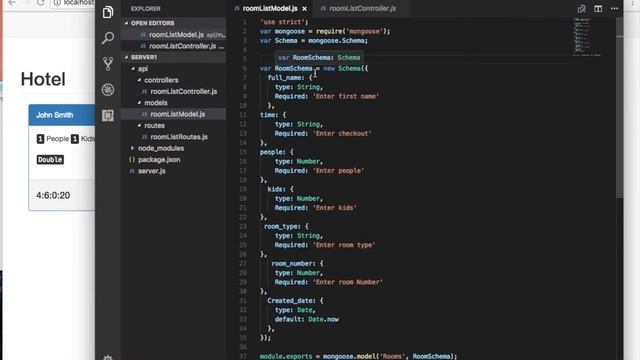
Task: Click the Hotel heading in browser page
Action: (43, 79)
